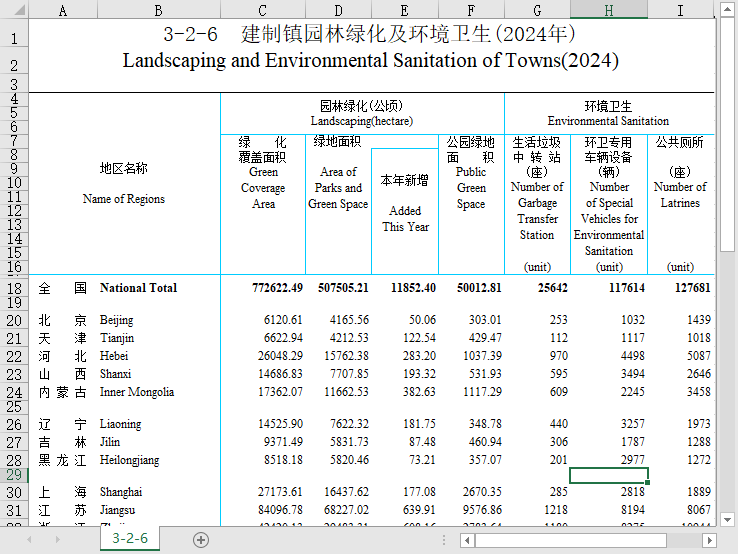Click Inner Mongolia value 382.63

(419, 392)
